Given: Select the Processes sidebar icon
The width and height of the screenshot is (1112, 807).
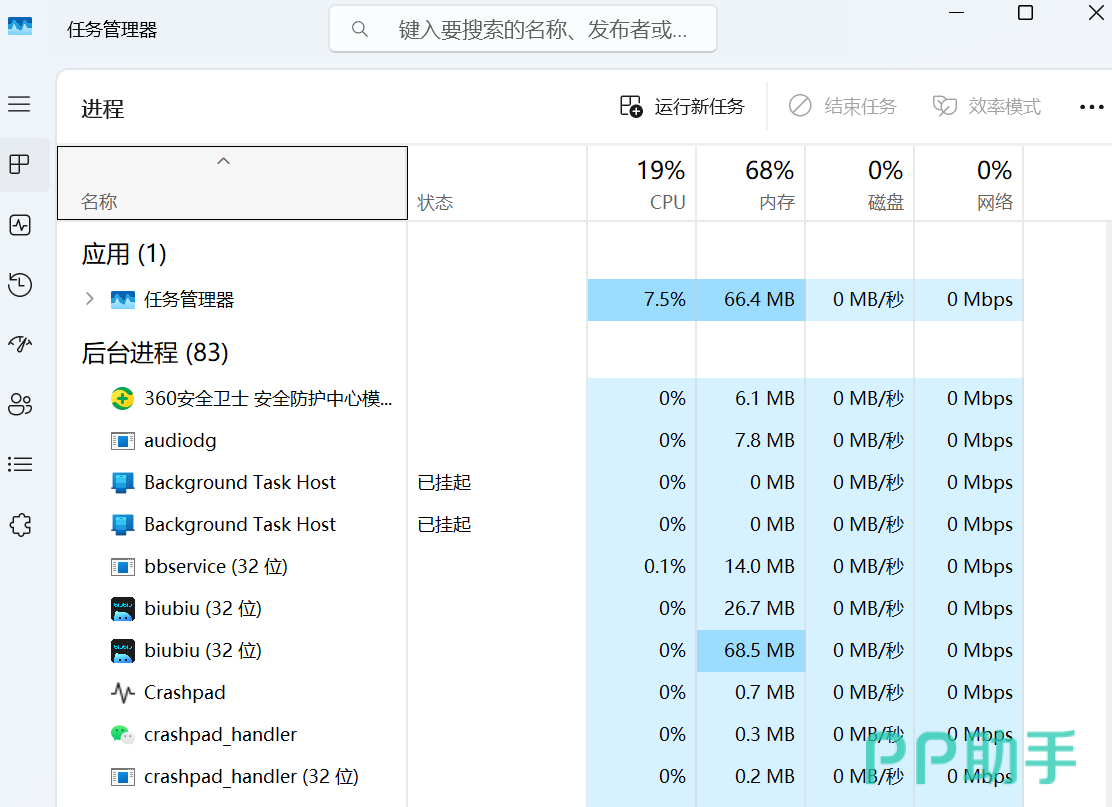Looking at the screenshot, I should 20,165.
